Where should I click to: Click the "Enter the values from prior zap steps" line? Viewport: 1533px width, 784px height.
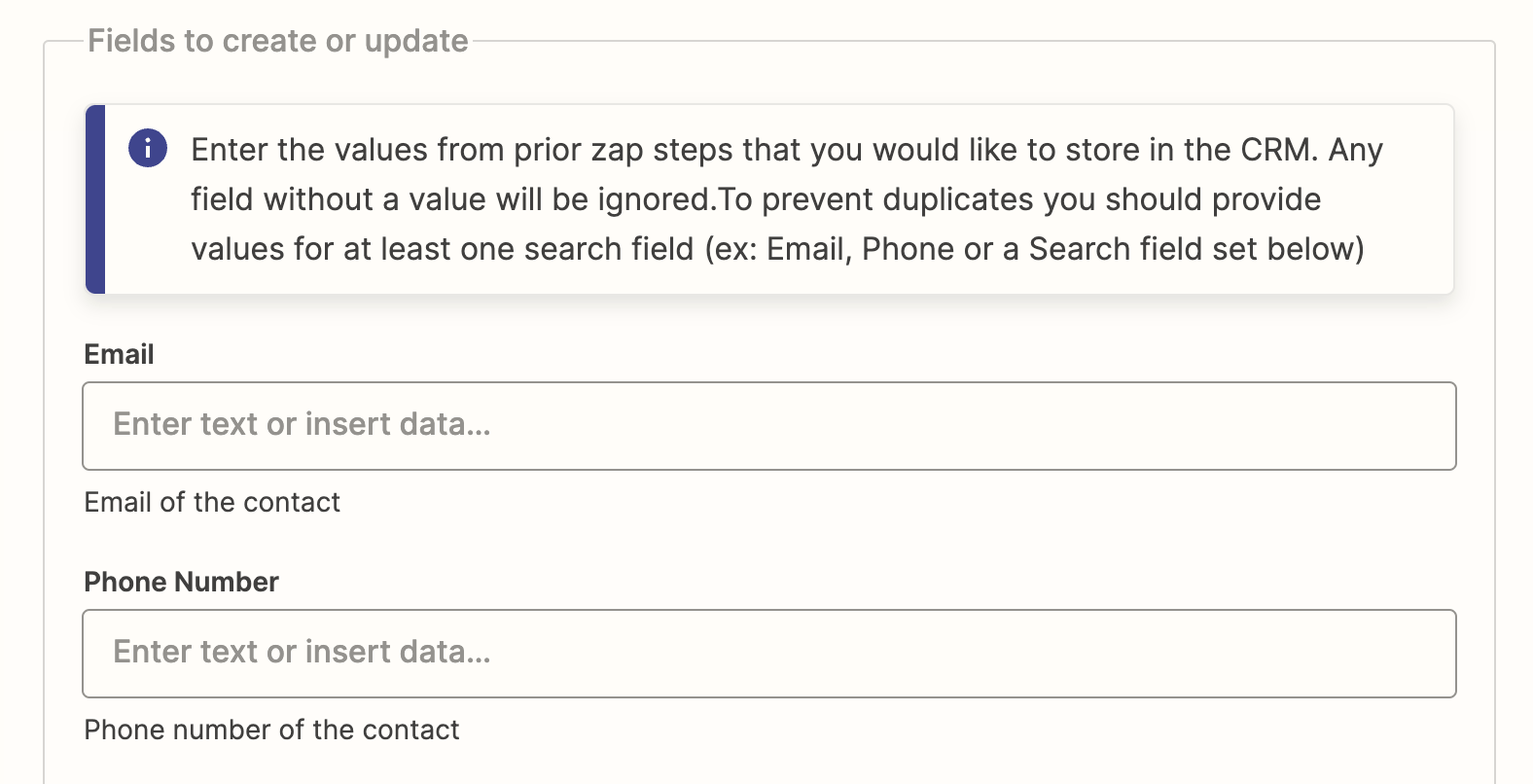787,150
